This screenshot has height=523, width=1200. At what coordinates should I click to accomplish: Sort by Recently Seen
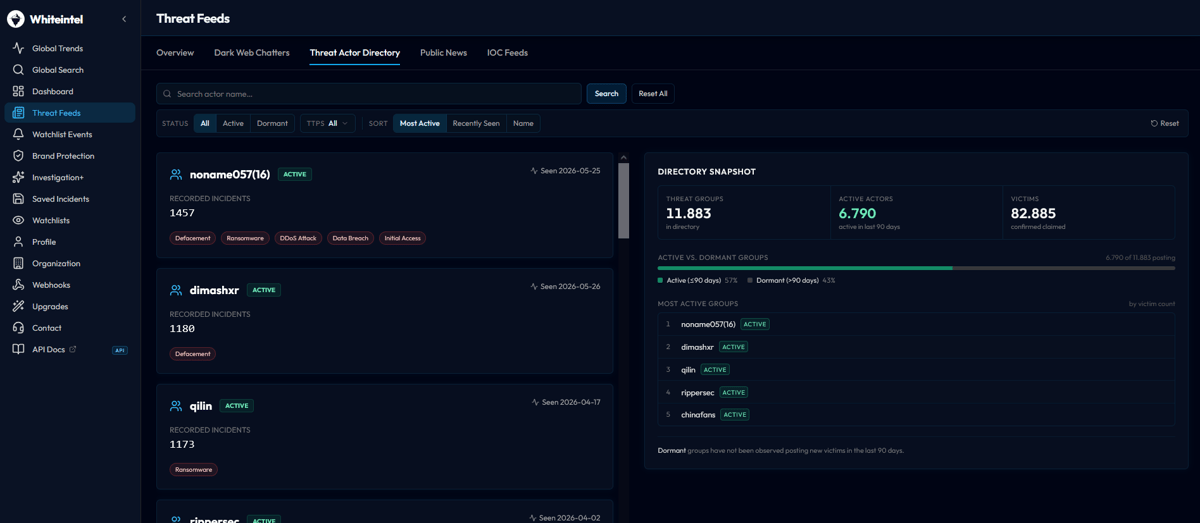(476, 123)
